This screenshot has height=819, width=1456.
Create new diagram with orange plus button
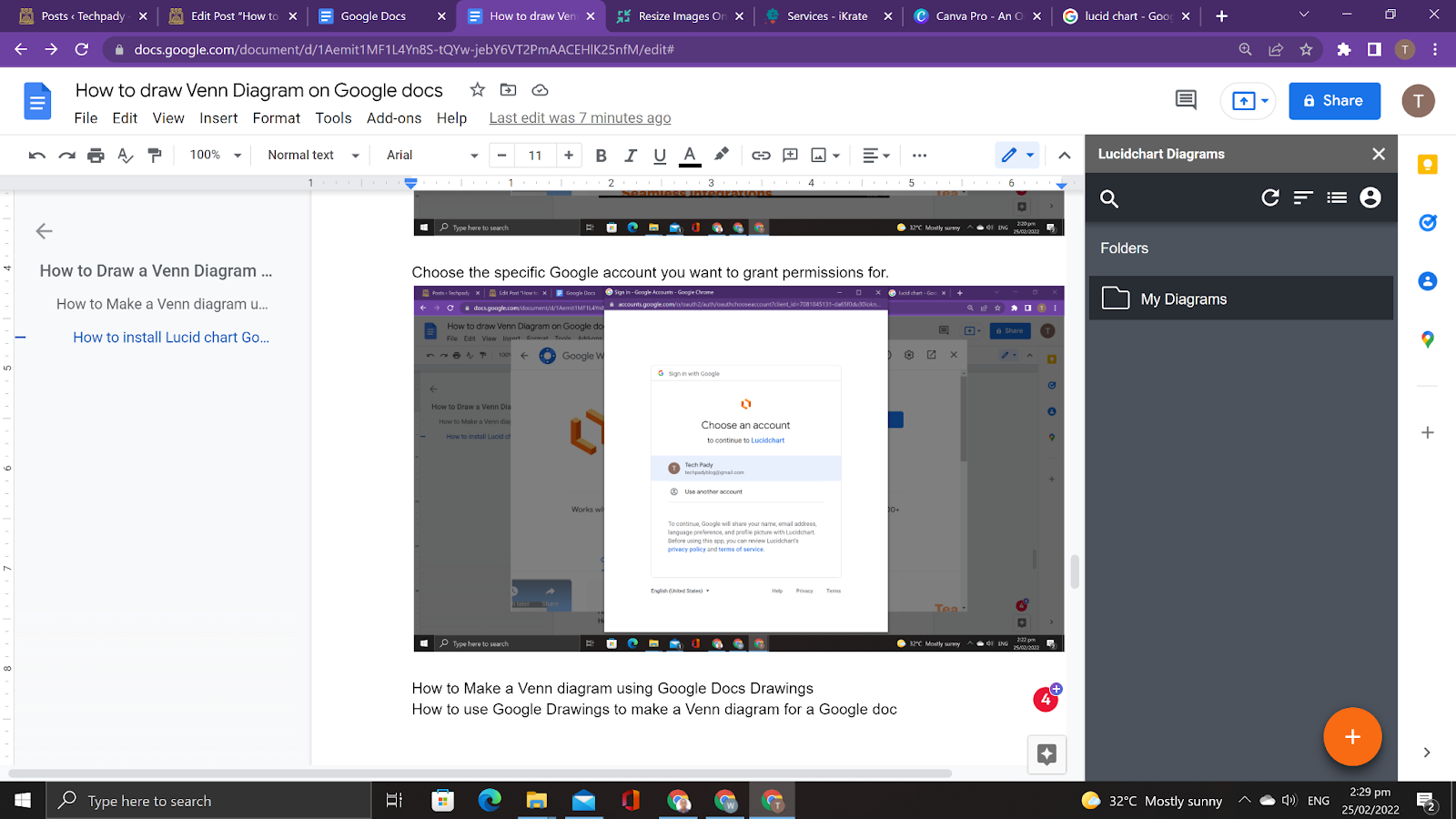coord(1352,737)
